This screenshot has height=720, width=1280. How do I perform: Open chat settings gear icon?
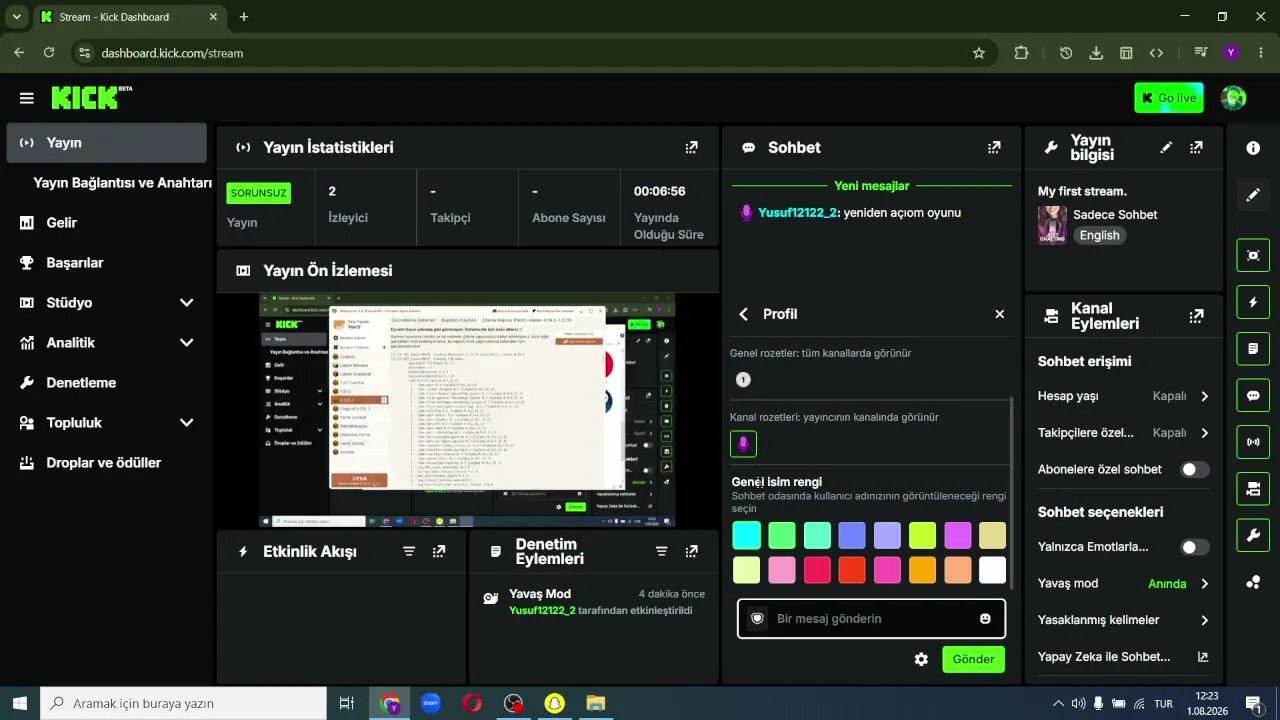[x=921, y=659]
